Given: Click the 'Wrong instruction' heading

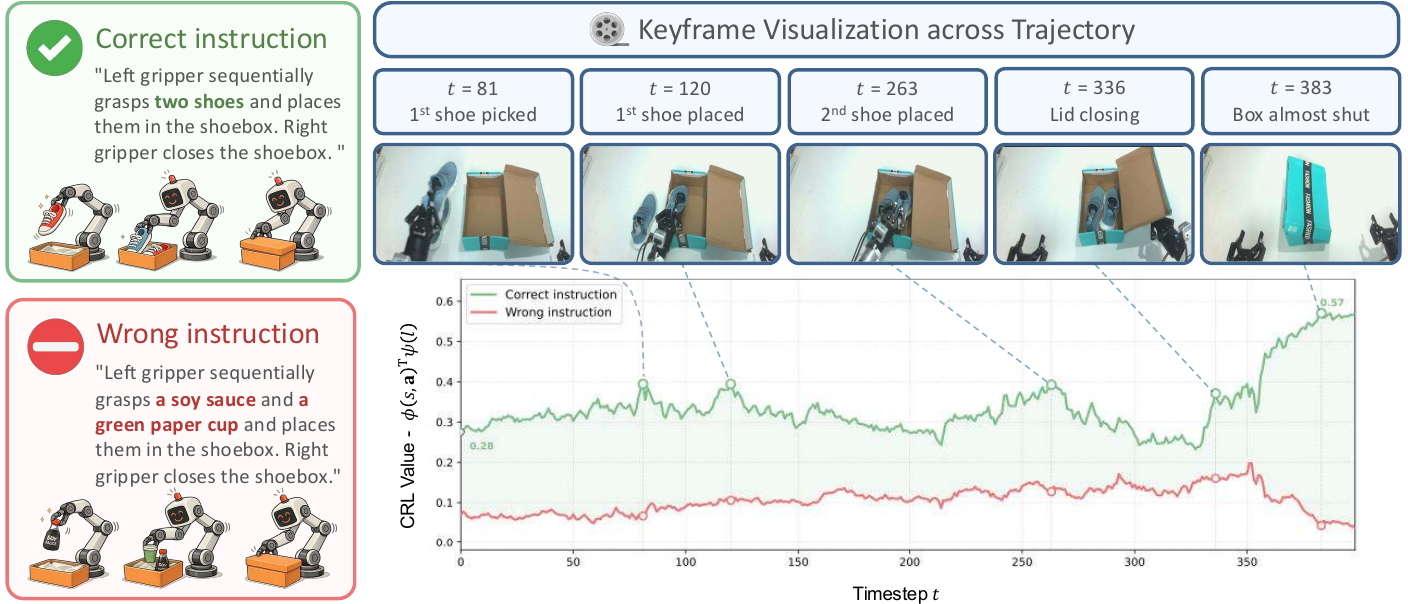Looking at the screenshot, I should click(x=208, y=334).
